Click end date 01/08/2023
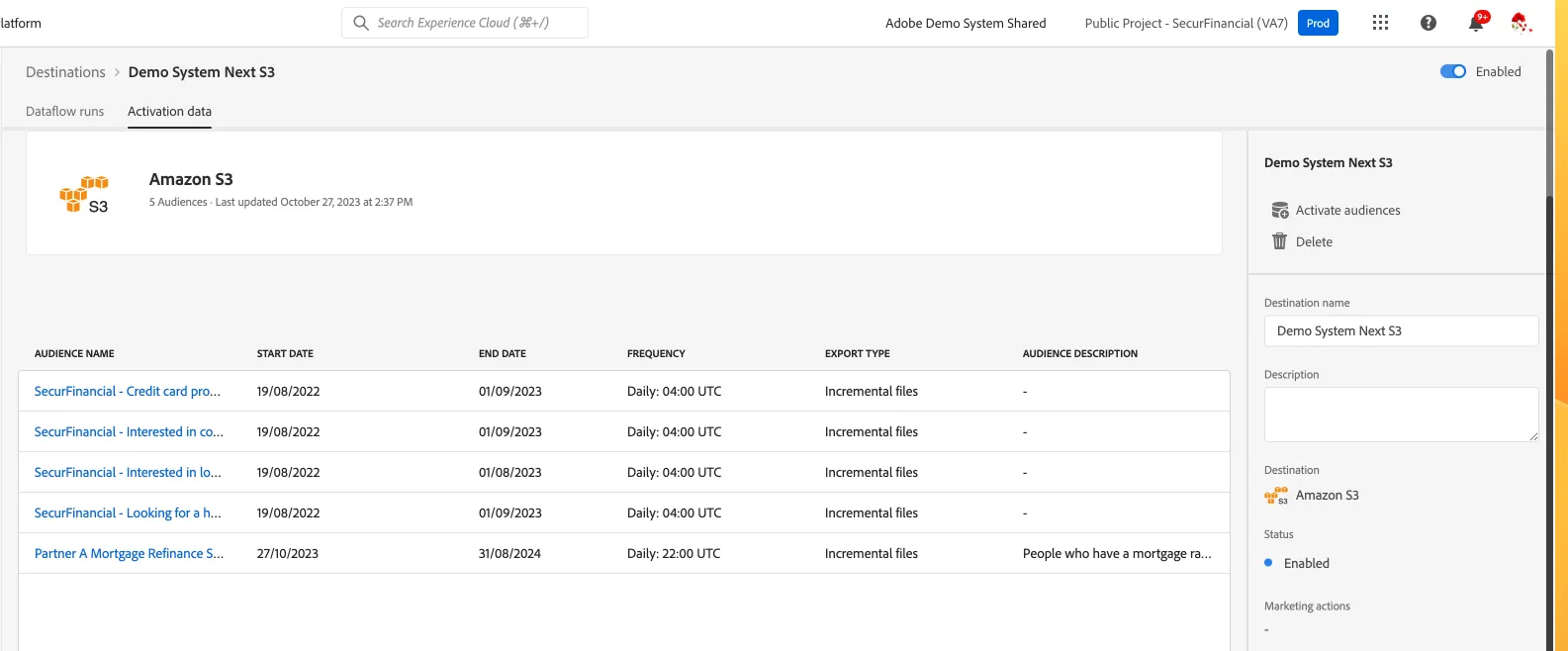Viewport: 1568px width, 651px height. (510, 472)
